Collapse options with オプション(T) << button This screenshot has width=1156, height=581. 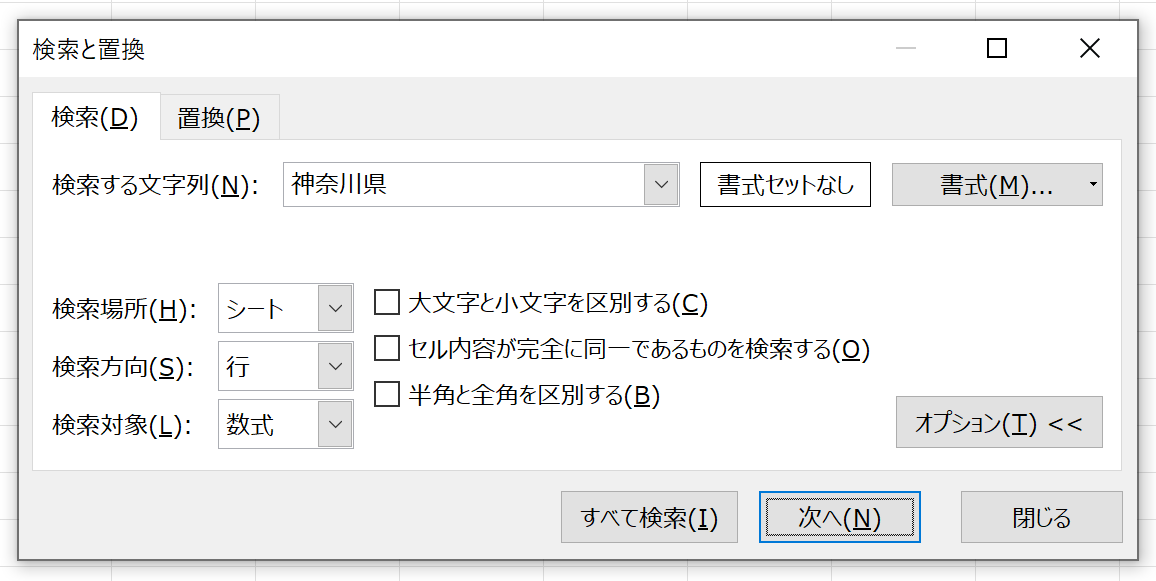click(999, 422)
